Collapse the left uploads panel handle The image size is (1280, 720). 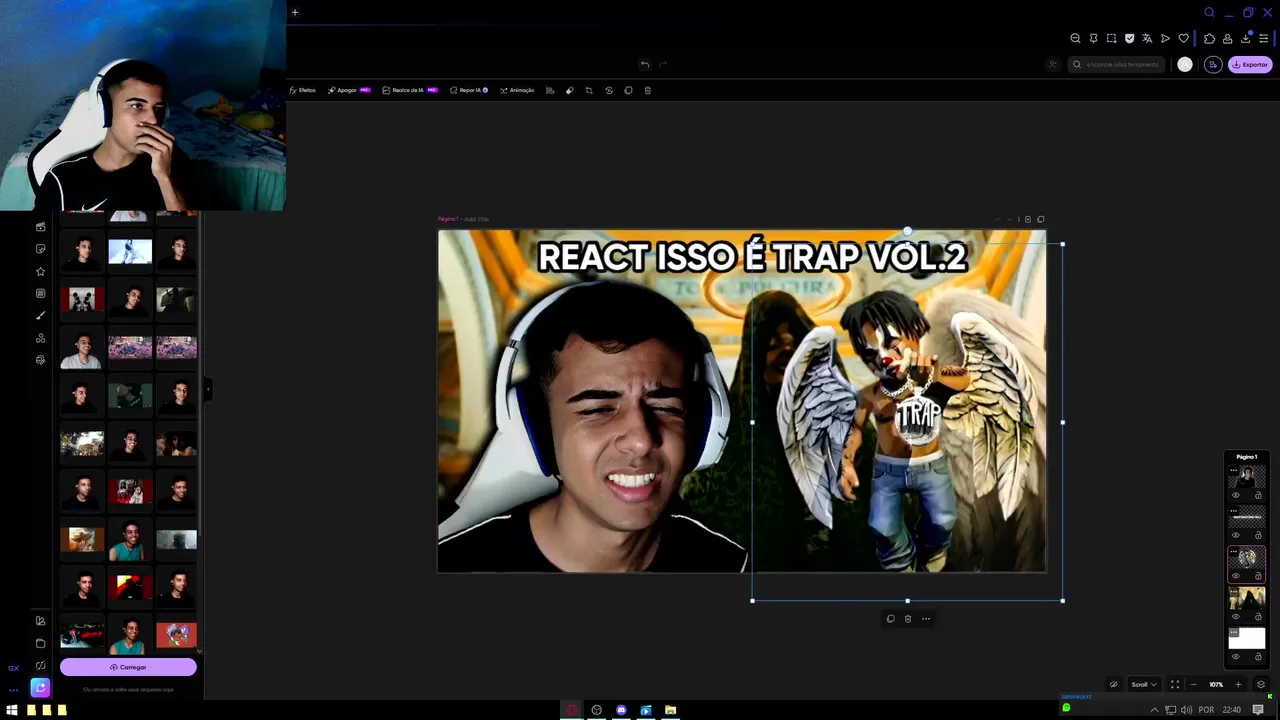207,389
